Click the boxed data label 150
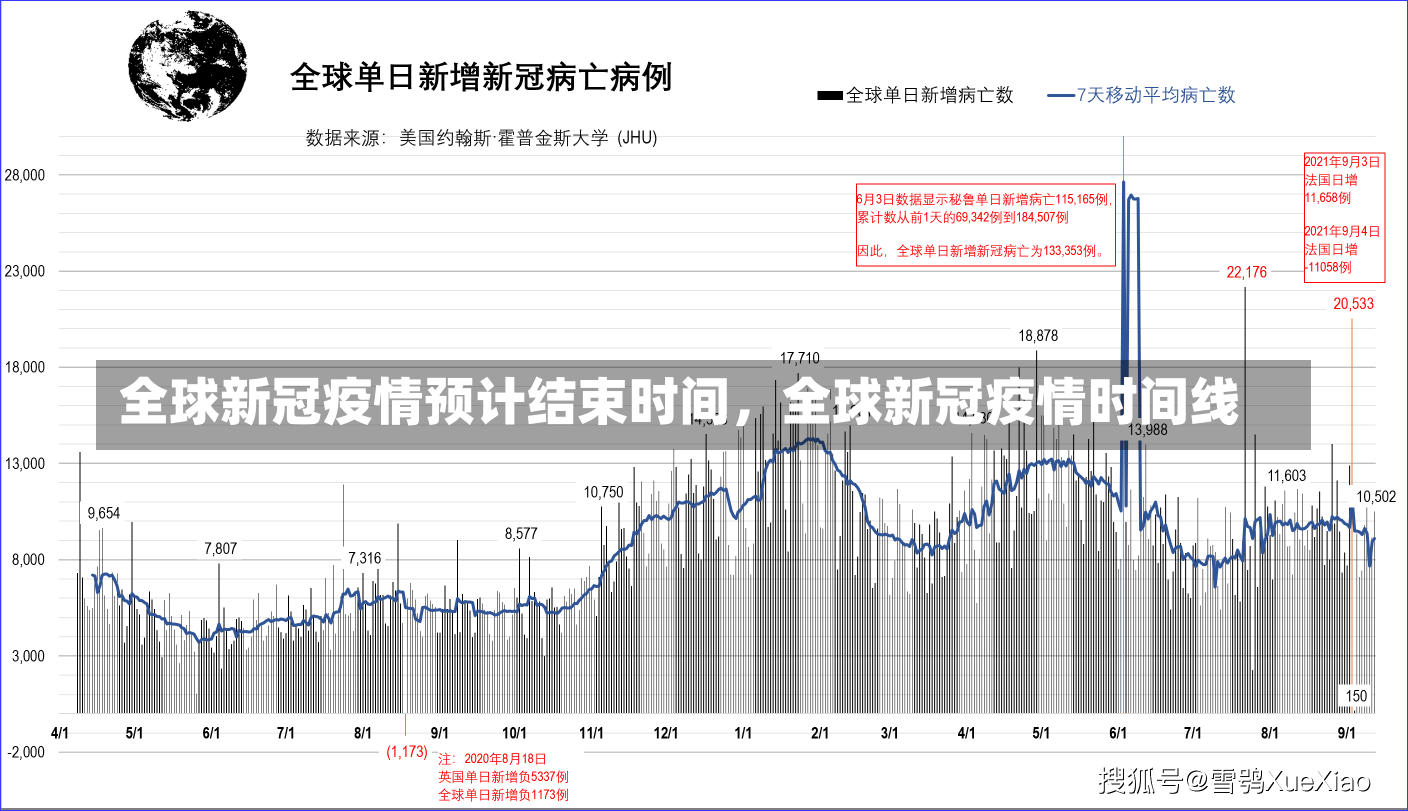 click(1356, 696)
